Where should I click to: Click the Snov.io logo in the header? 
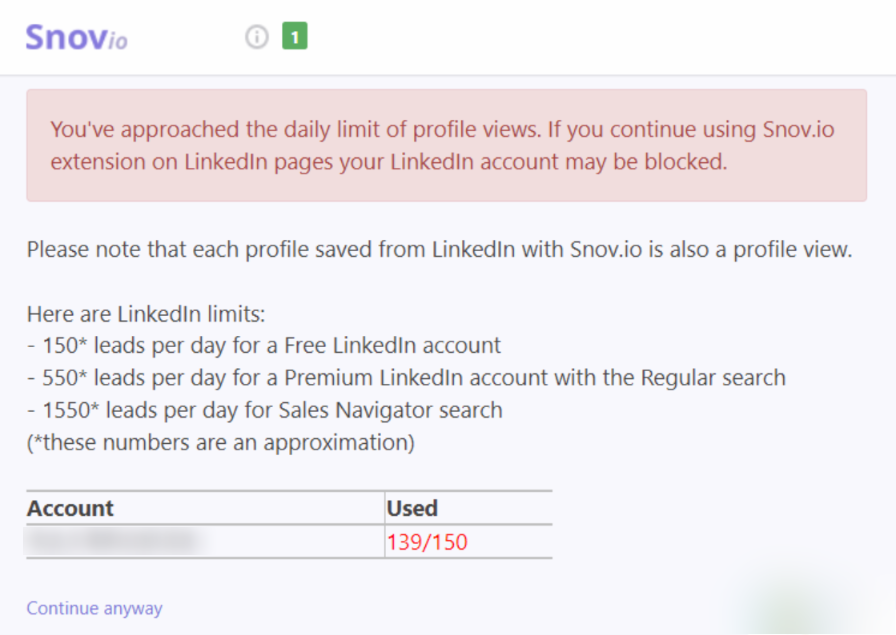[77, 38]
